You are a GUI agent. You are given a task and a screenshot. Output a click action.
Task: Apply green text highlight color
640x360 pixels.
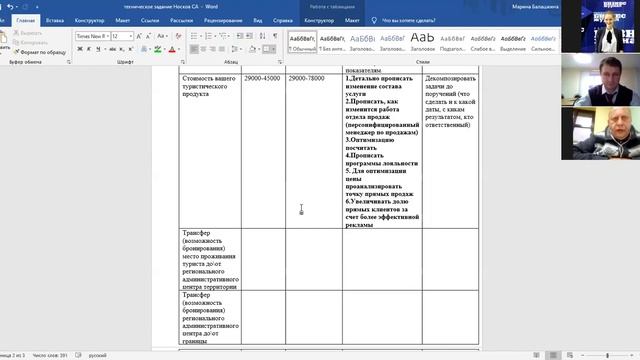(x=158, y=49)
